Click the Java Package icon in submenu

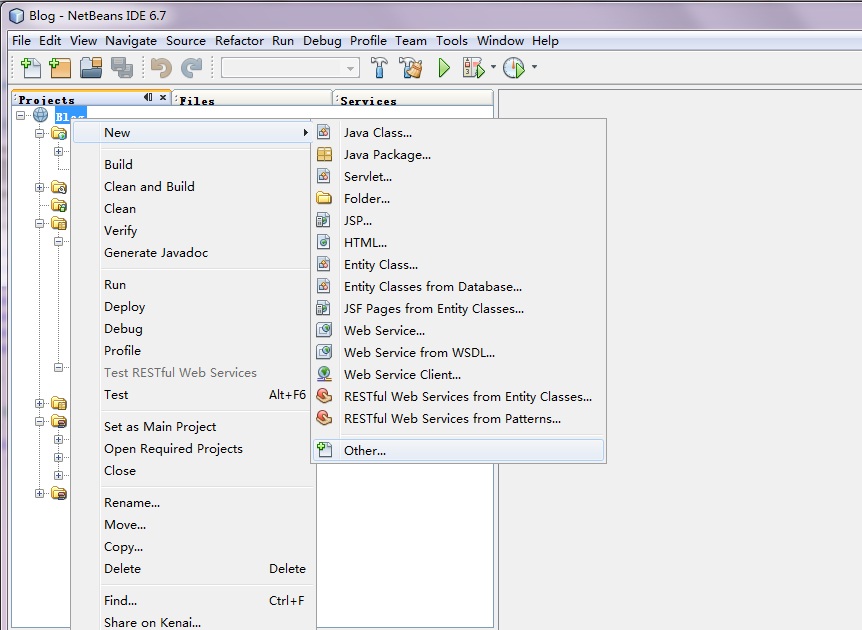coord(324,154)
